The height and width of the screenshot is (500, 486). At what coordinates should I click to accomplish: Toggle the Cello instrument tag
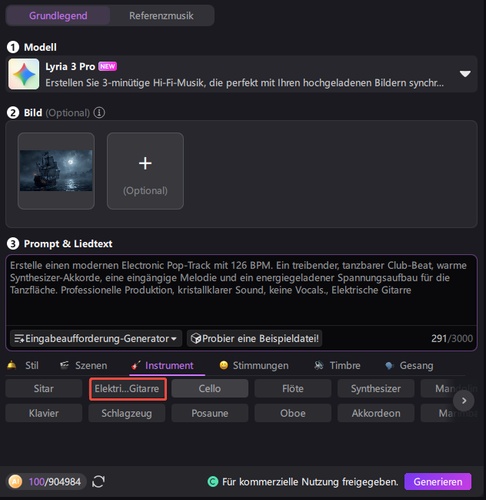click(210, 389)
